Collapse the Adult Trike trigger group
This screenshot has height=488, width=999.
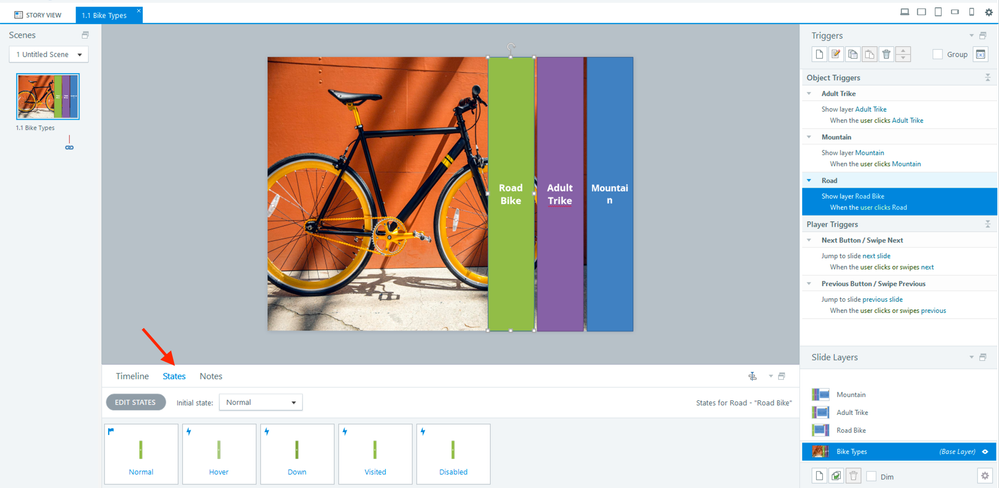click(809, 94)
